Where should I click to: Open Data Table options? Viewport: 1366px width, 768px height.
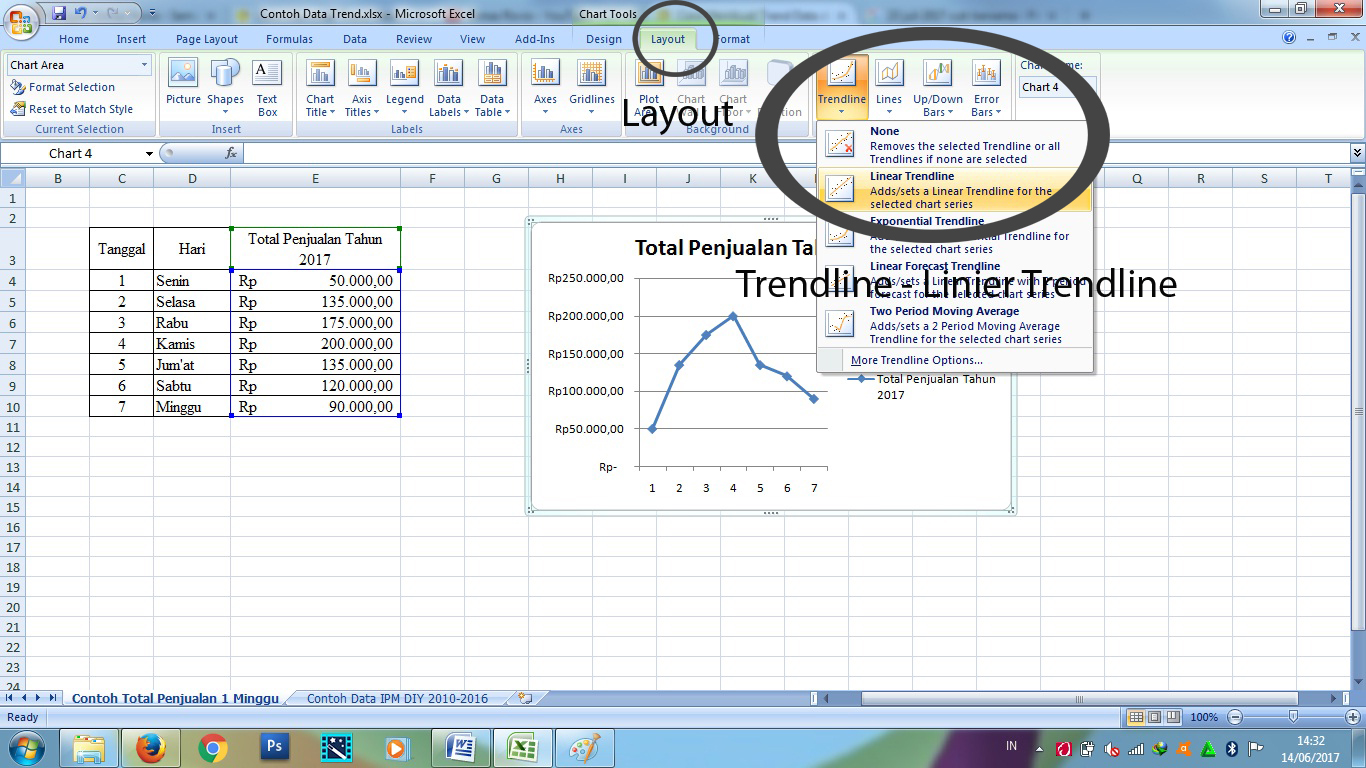[492, 88]
